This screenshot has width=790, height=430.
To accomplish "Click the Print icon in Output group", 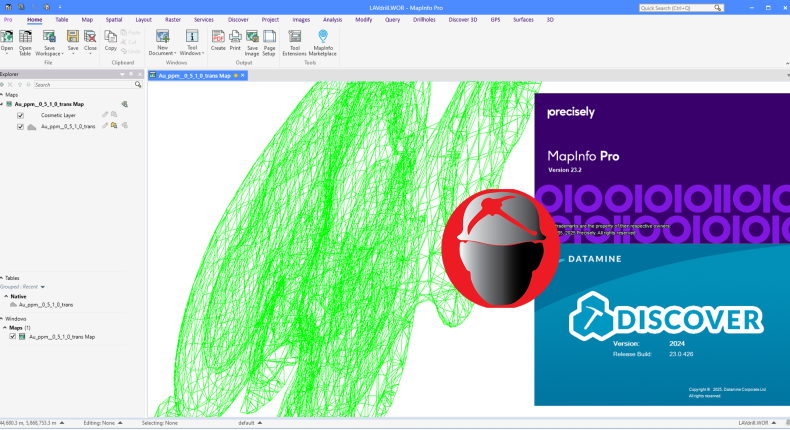I will [x=235, y=37].
